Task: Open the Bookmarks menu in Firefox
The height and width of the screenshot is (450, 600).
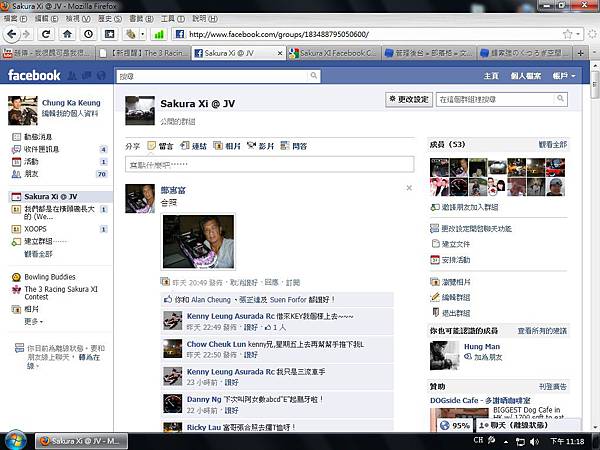Action: click(141, 18)
